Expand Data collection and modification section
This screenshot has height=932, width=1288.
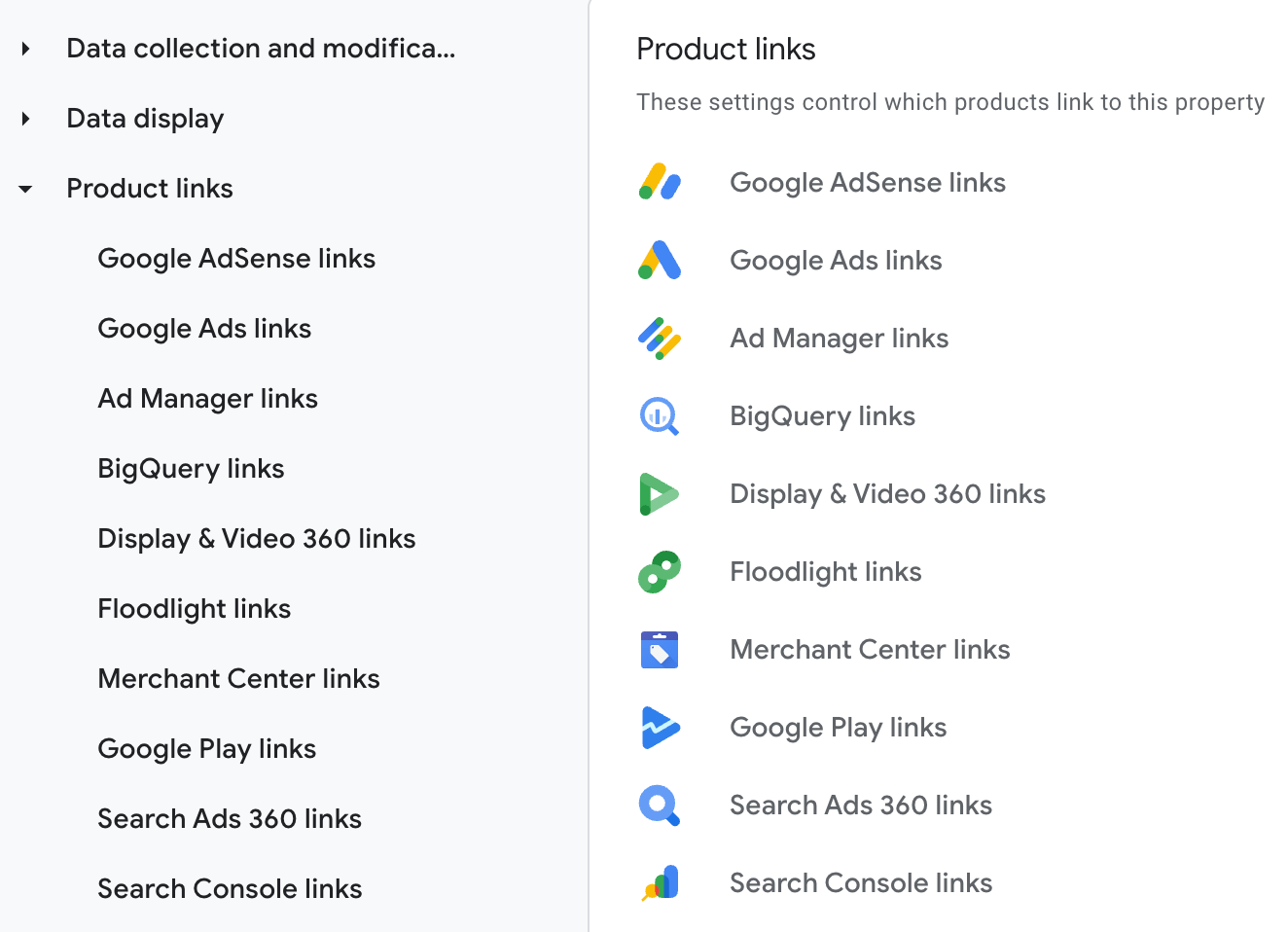(x=26, y=49)
